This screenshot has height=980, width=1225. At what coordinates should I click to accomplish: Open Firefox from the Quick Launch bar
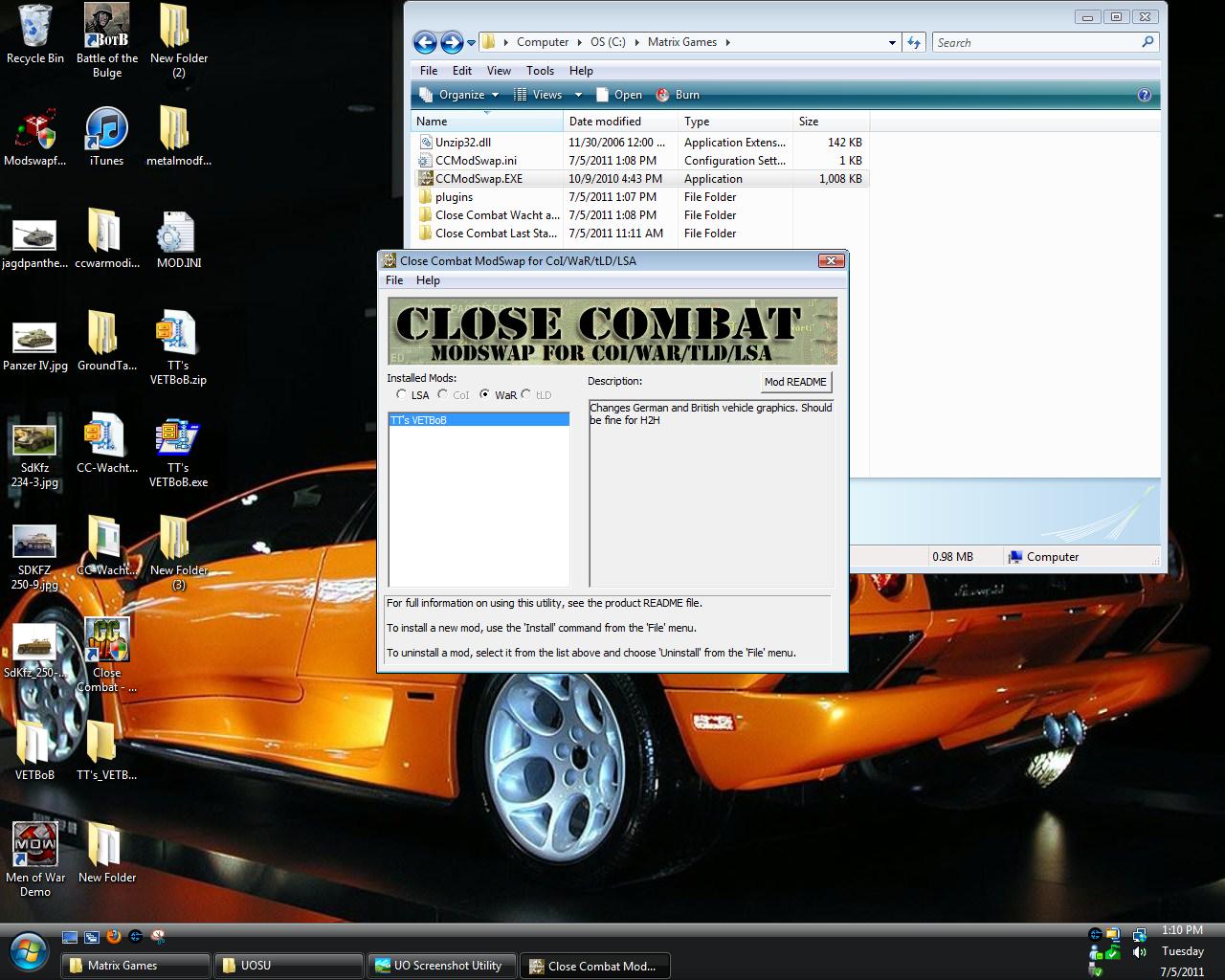(x=114, y=937)
